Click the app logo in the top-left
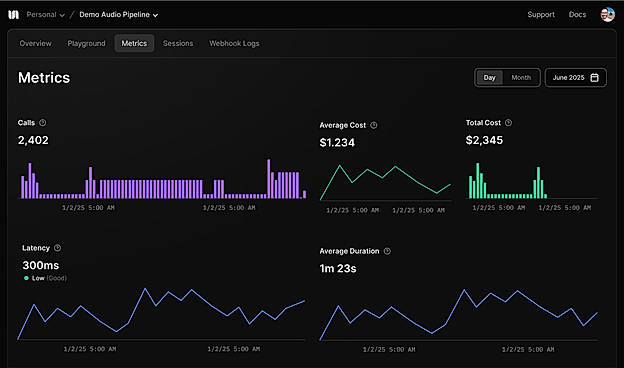This screenshot has width=624, height=368. 14,15
